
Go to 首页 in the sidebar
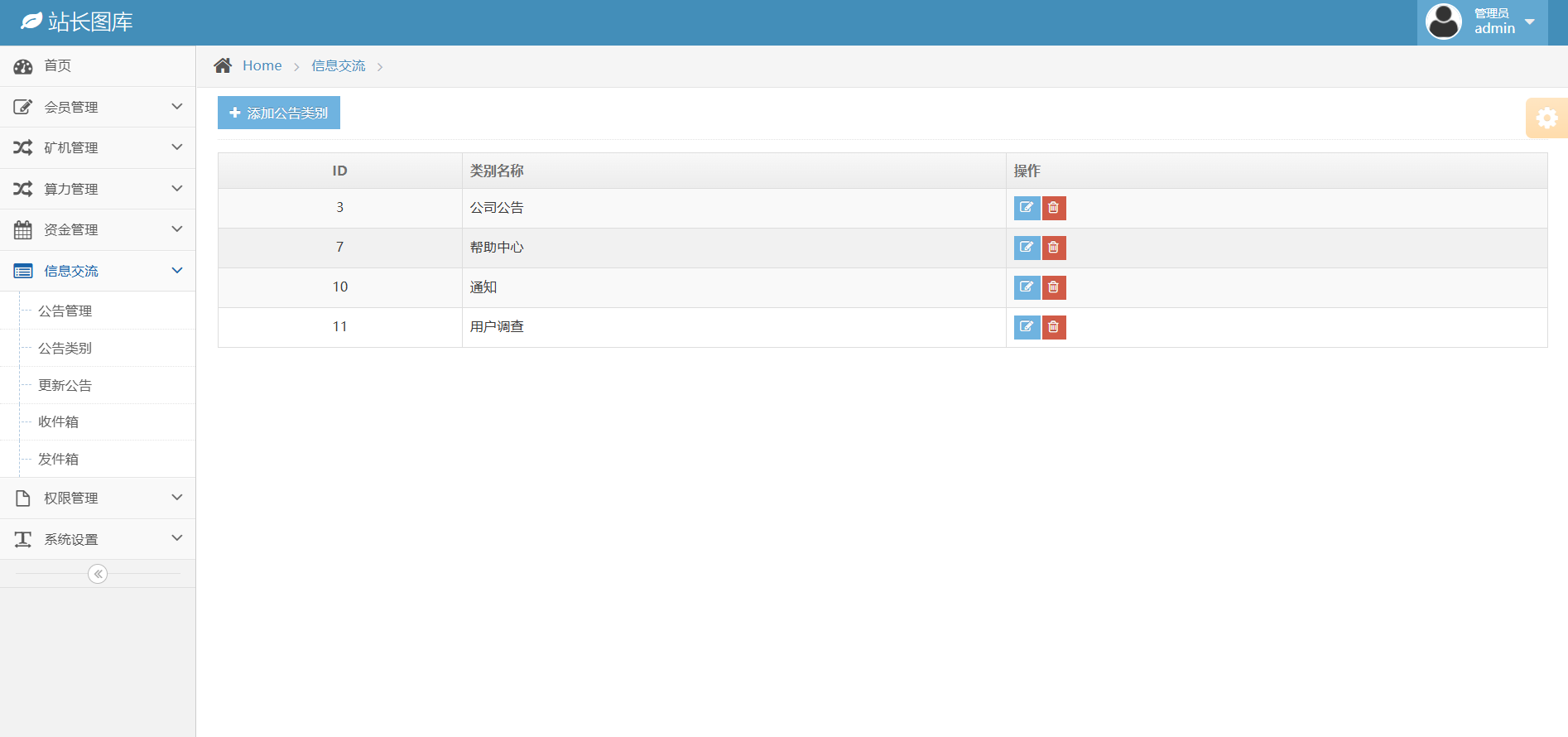[58, 66]
